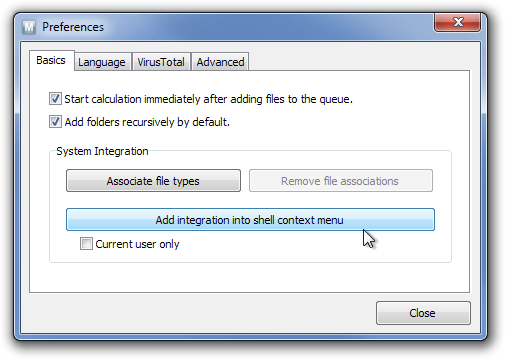Switch to the Basics tab
Screen dimensions: 506x360
point(51,61)
